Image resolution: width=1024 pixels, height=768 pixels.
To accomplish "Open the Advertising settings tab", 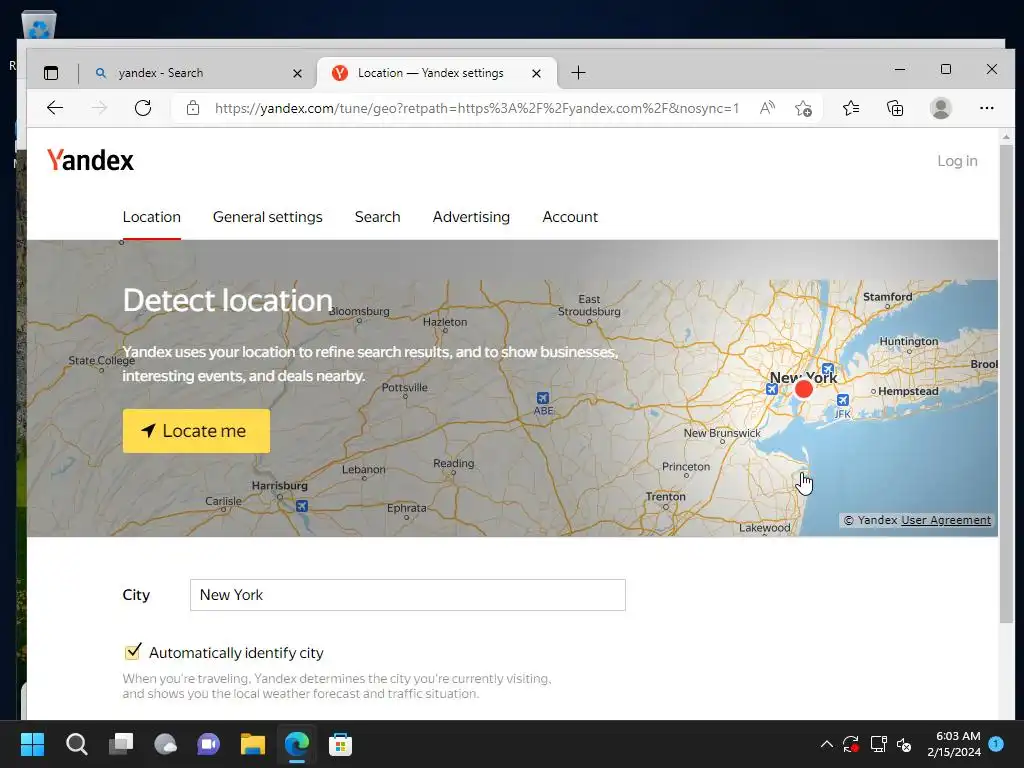I will click(x=471, y=217).
